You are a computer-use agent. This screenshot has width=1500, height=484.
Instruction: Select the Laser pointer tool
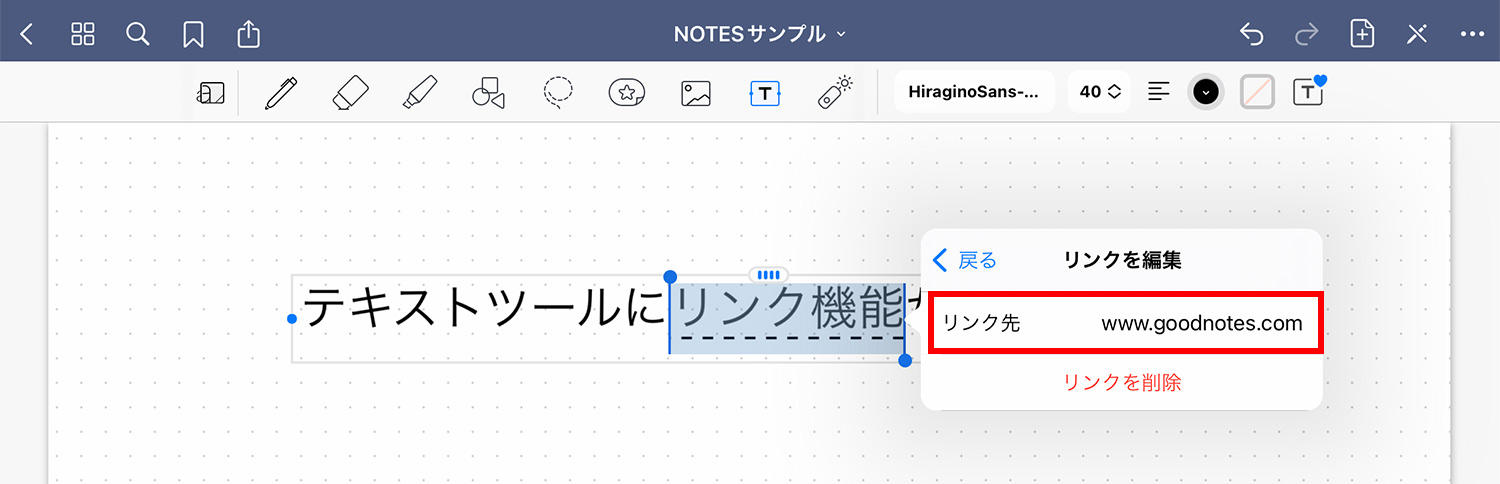coord(834,92)
